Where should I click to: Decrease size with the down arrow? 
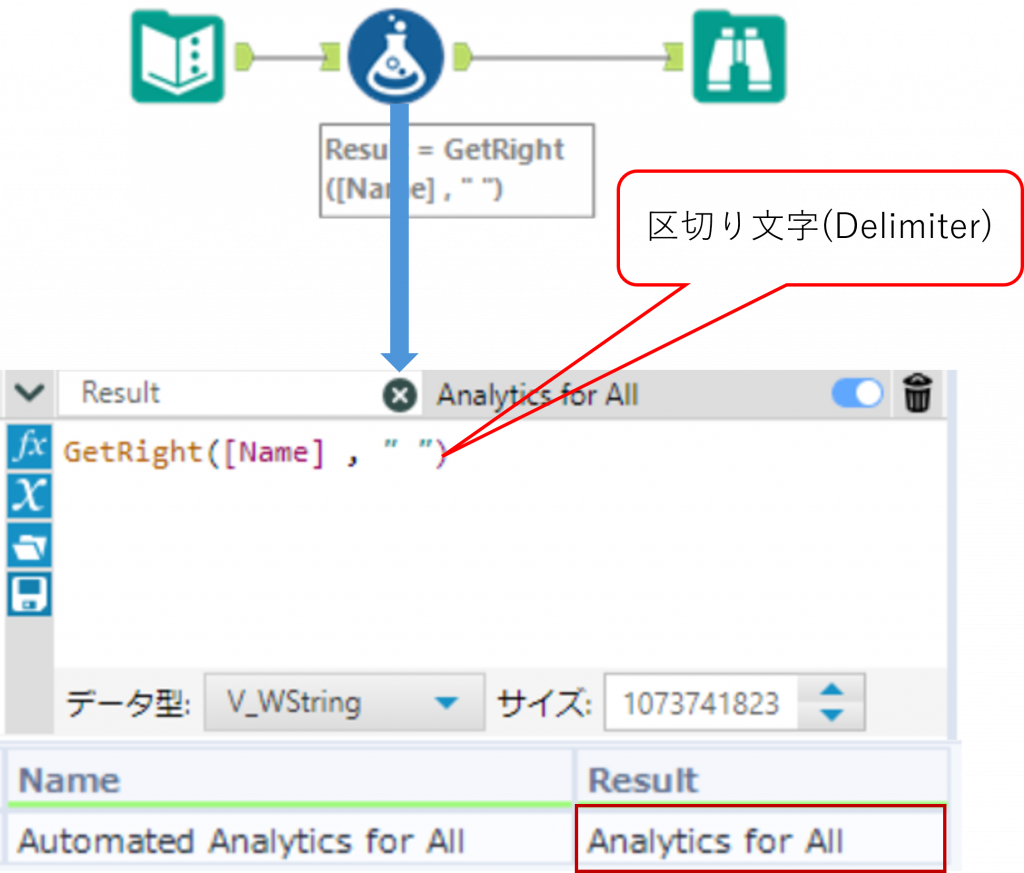point(831,715)
